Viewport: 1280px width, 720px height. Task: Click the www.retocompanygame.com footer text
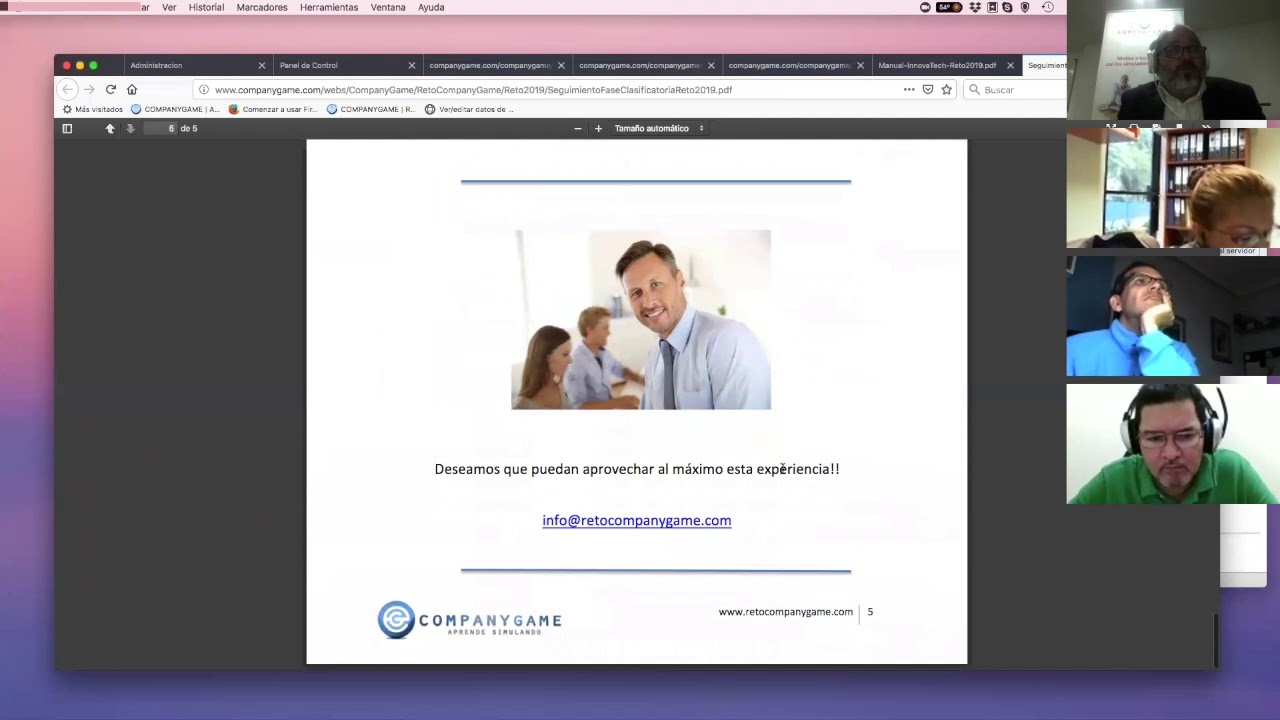(x=786, y=612)
